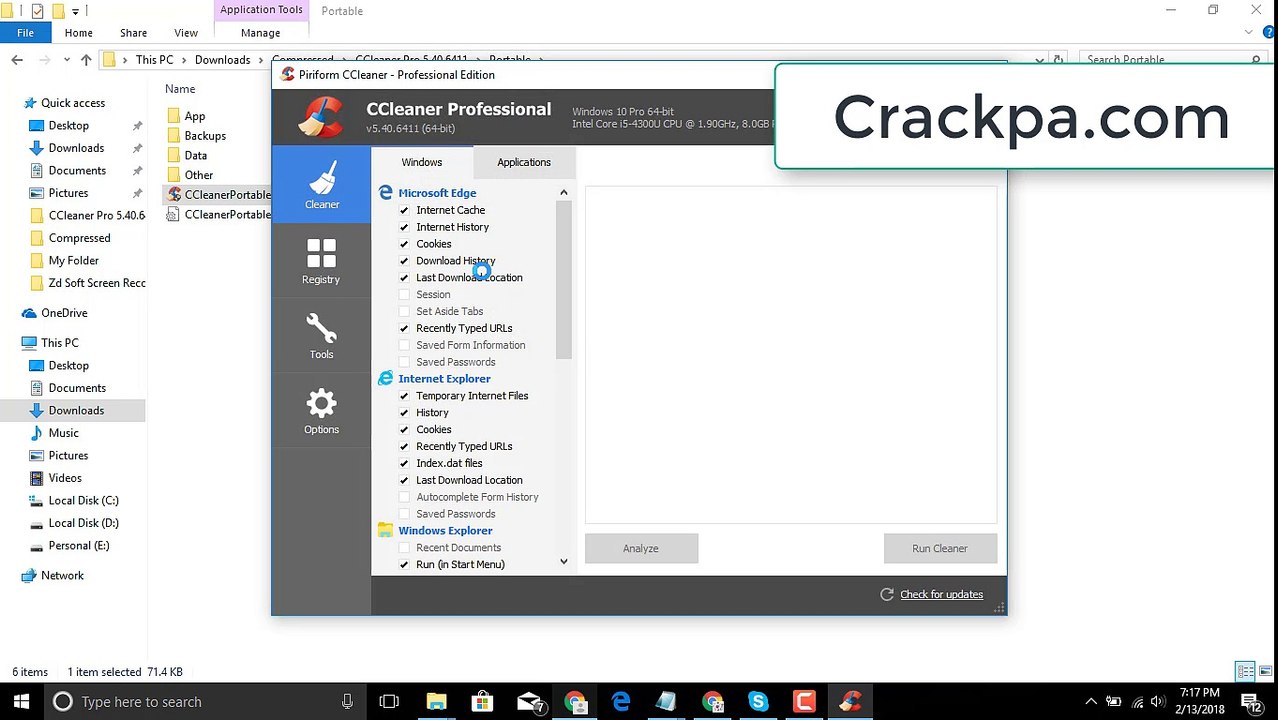Screen dimensions: 1278x720
Task: Click the microphone icon in search box
Action: point(347,702)
